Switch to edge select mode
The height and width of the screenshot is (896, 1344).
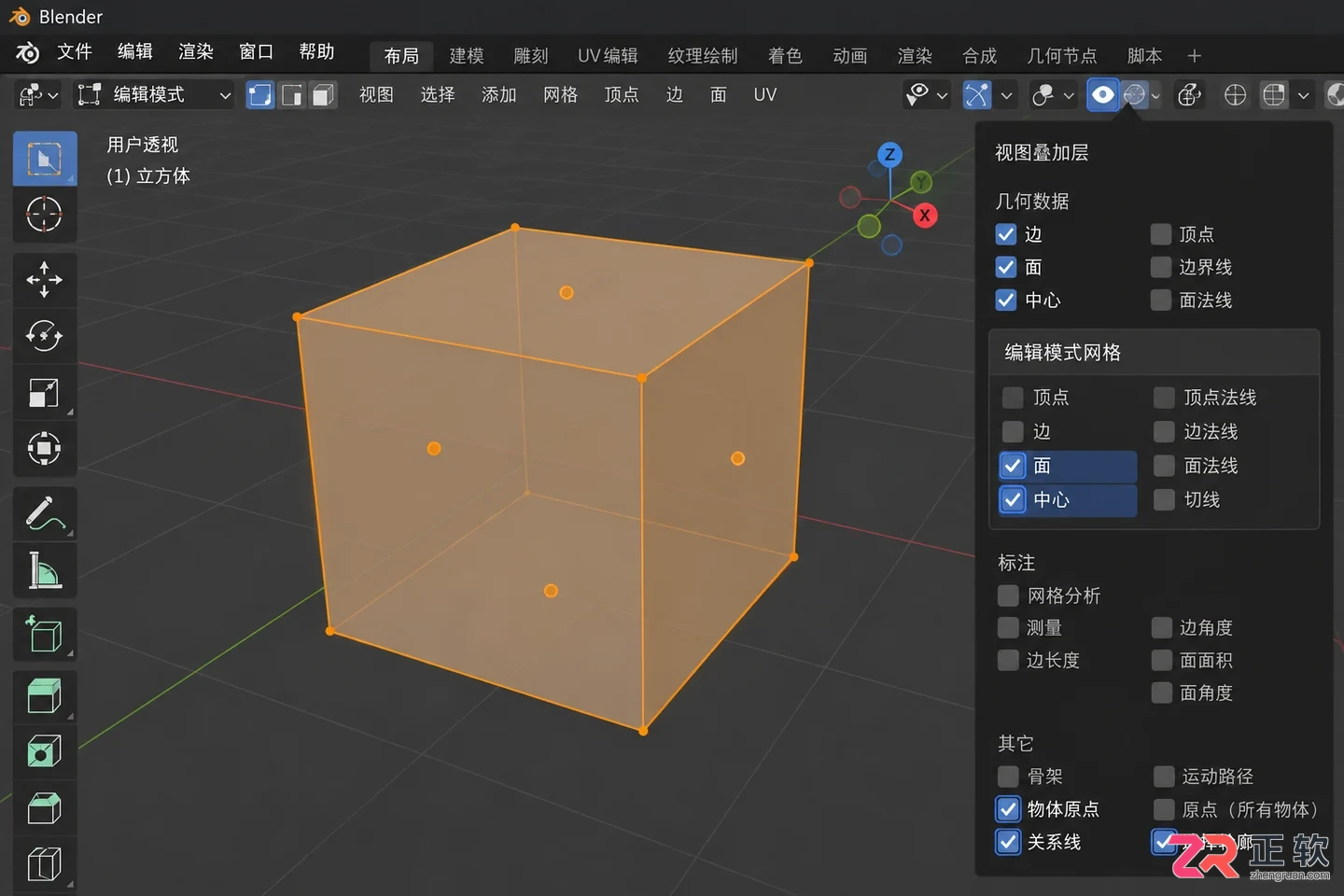(292, 95)
